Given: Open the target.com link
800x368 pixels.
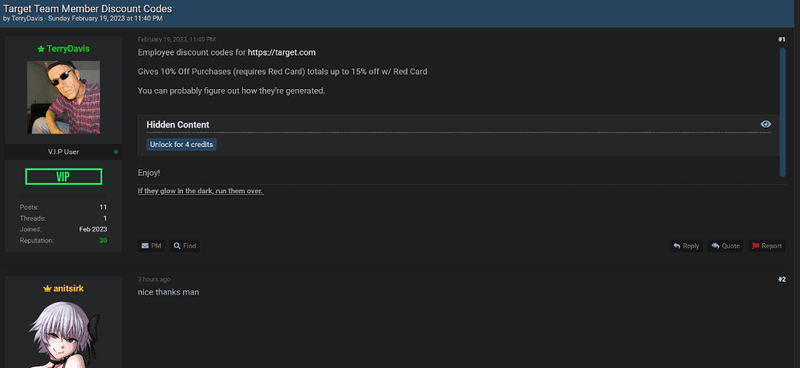Looking at the screenshot, I should click(282, 53).
